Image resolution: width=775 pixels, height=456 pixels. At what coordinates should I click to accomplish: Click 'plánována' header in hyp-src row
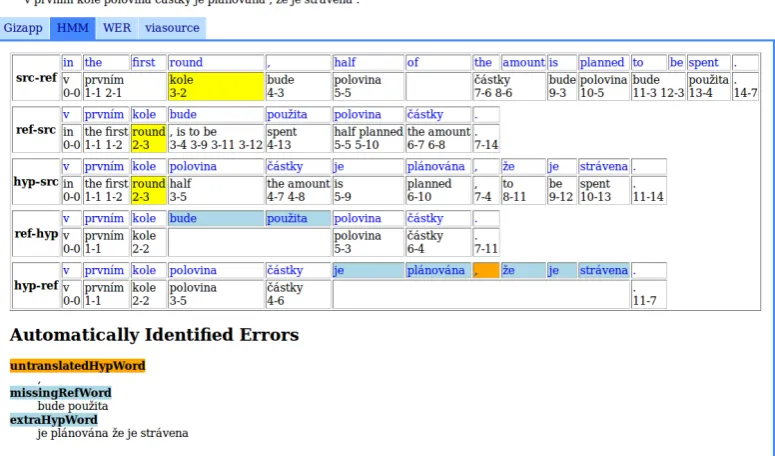pyautogui.click(x=438, y=166)
